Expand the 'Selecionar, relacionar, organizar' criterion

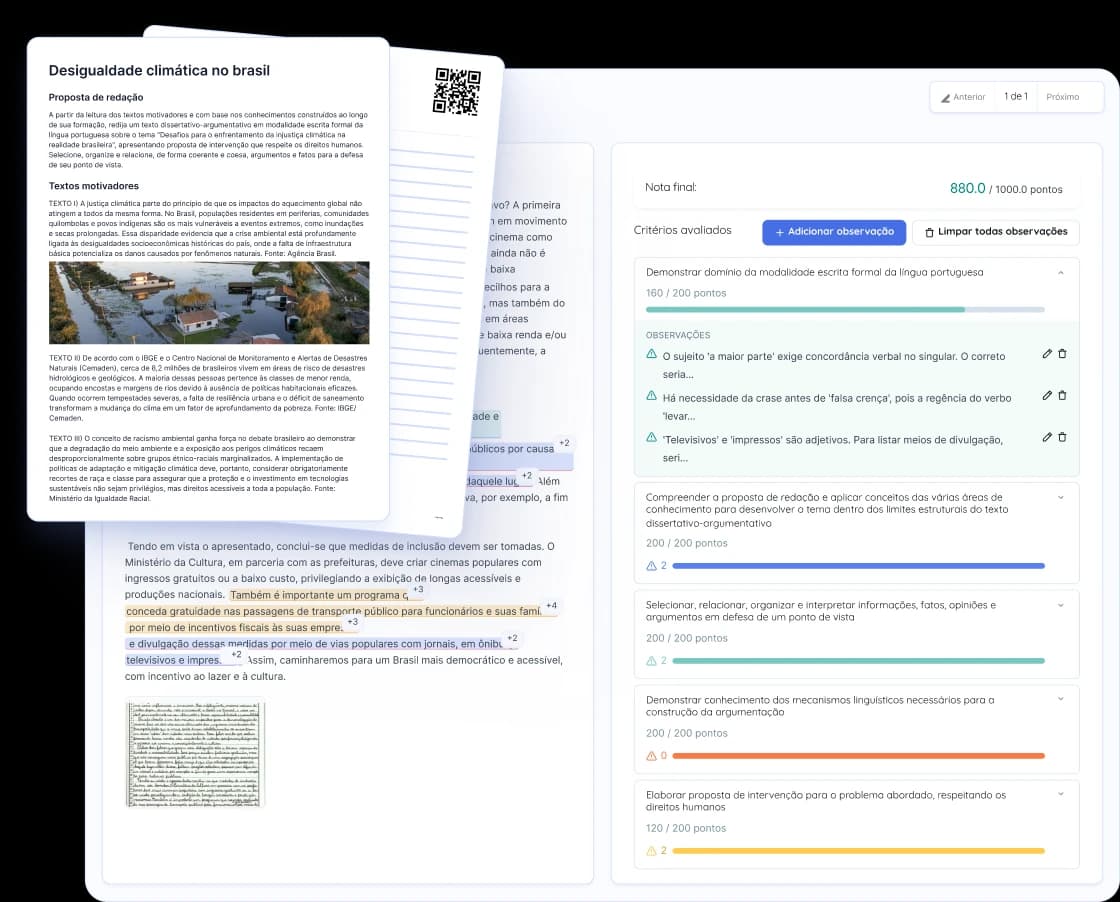point(1061,606)
